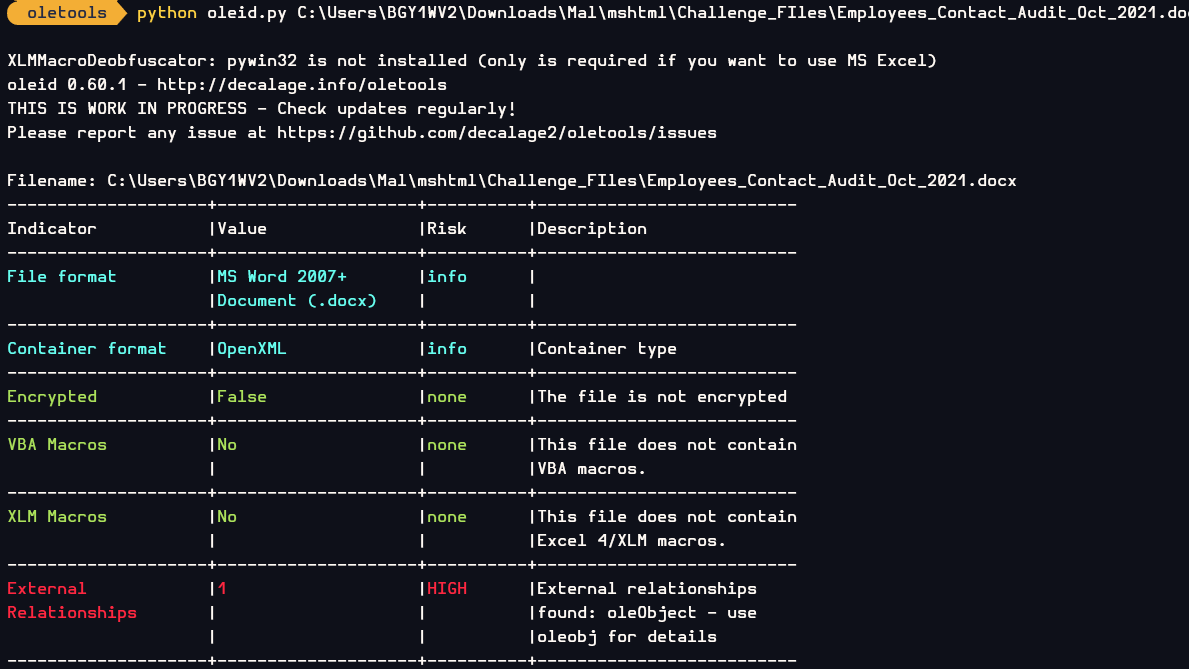The height and width of the screenshot is (669, 1189).
Task: Open the decalage.info/oletools URL
Action: tap(302, 85)
